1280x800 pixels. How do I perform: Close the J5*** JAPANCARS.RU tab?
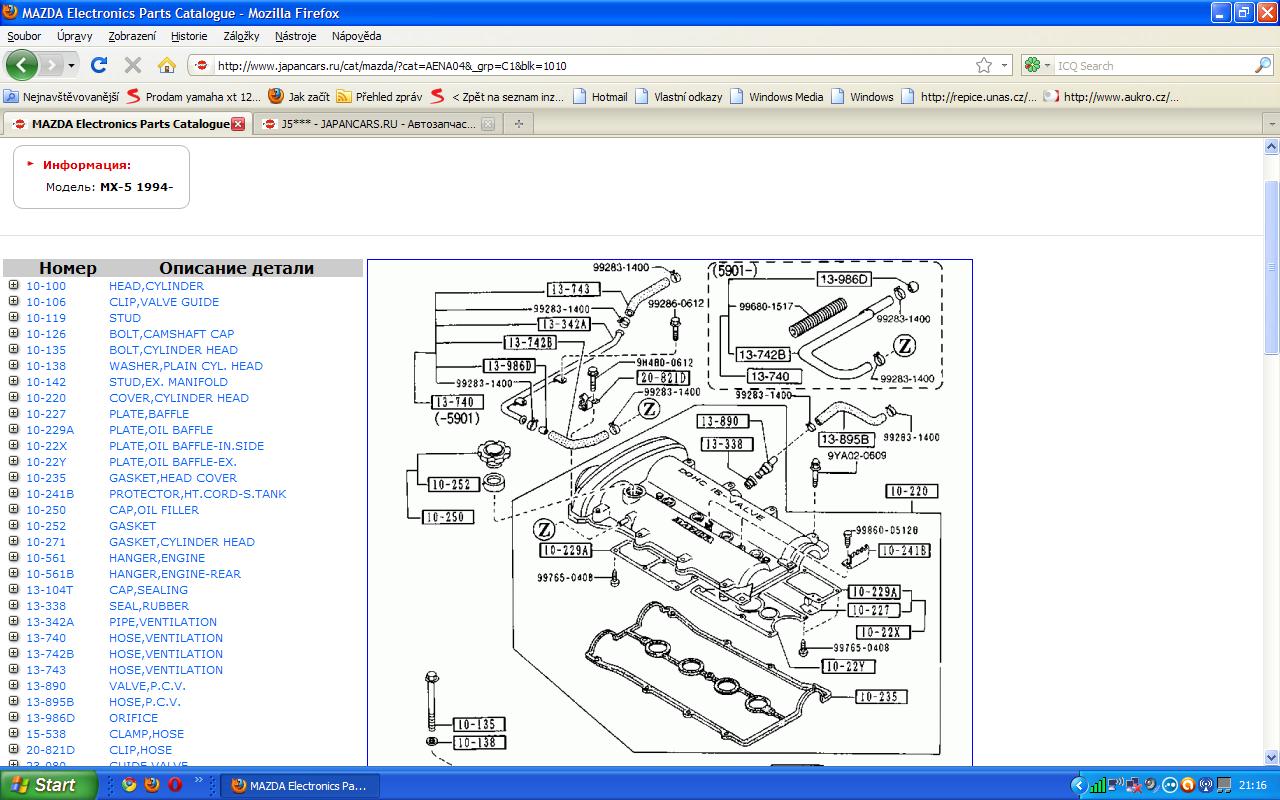488,124
